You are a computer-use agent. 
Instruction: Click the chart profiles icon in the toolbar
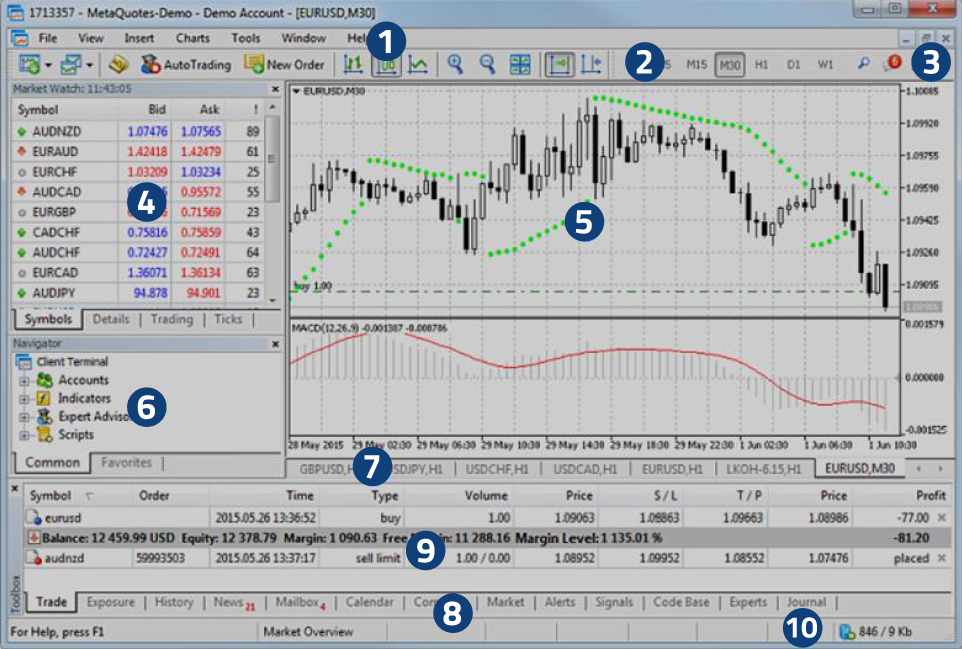pyautogui.click(x=71, y=64)
